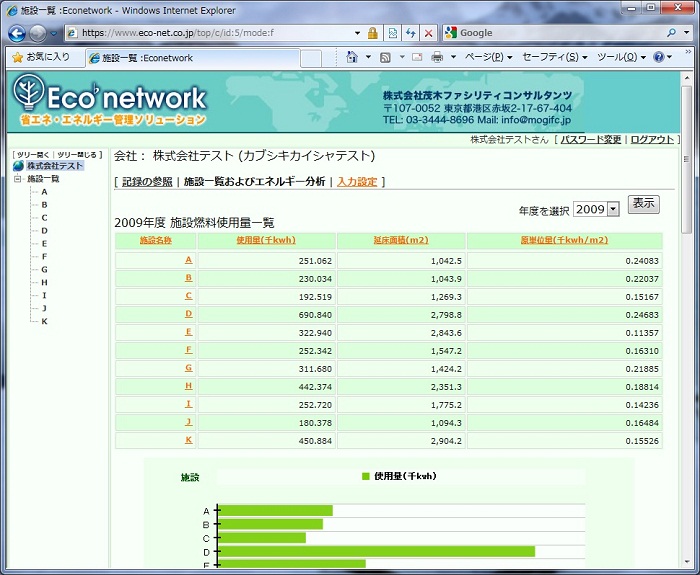The height and width of the screenshot is (575, 700).
Task: Click the Eco network logo
Action: tap(110, 100)
